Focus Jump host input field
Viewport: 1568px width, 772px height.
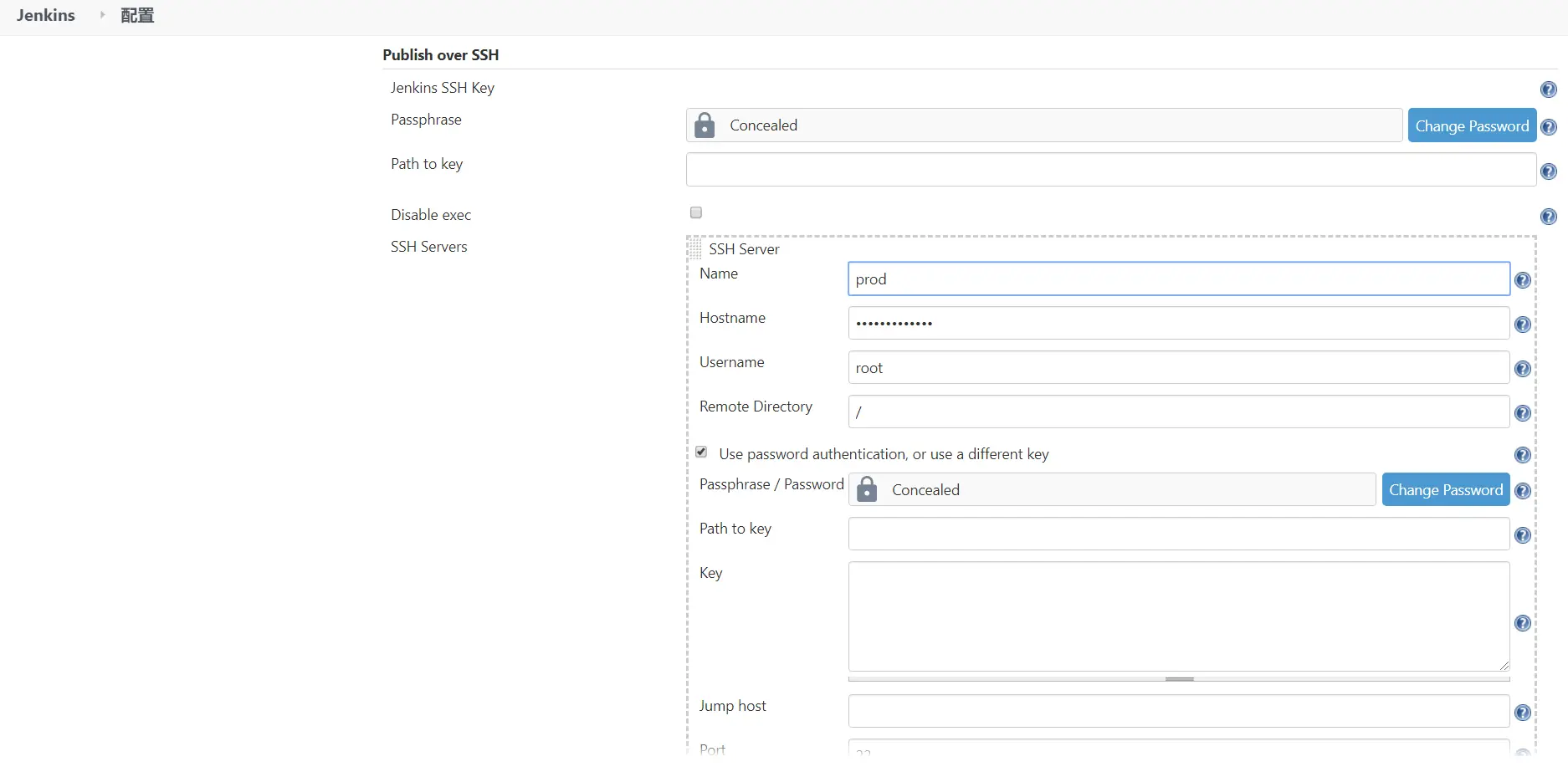(x=1179, y=711)
